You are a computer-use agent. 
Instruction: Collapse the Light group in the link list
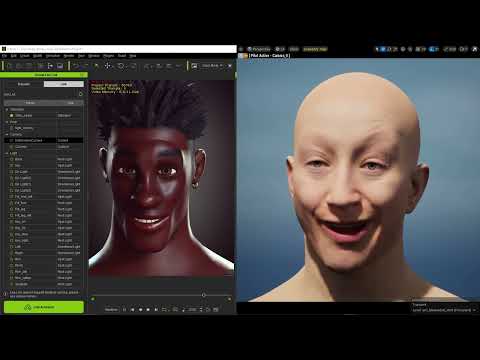(7, 153)
